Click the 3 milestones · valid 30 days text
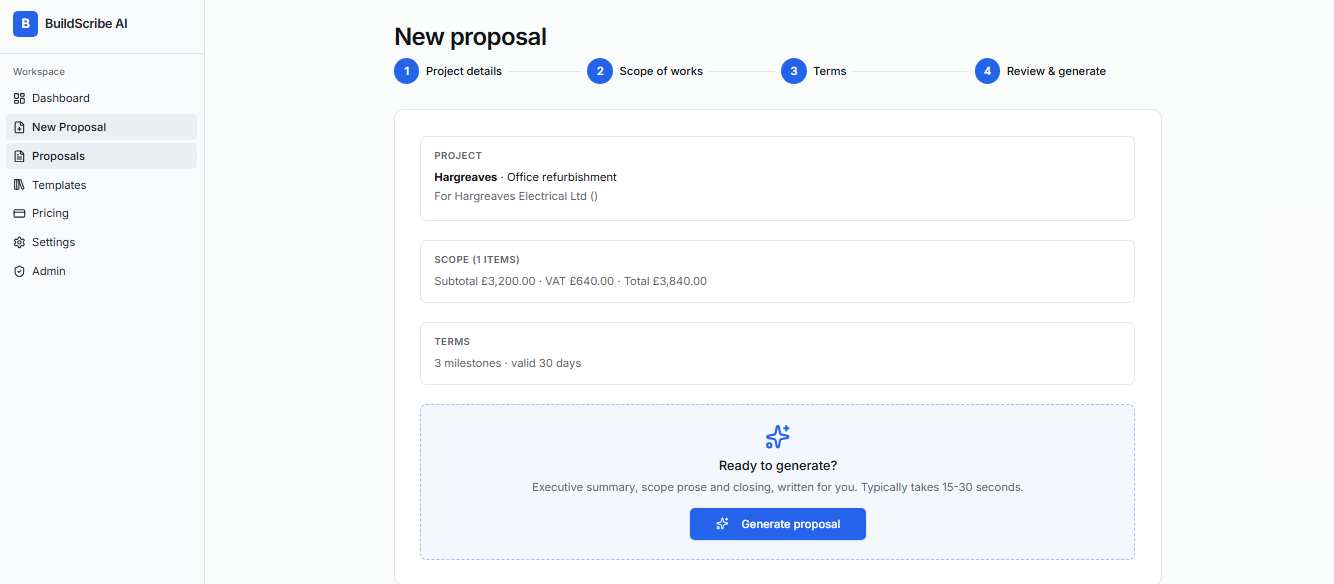 point(507,363)
